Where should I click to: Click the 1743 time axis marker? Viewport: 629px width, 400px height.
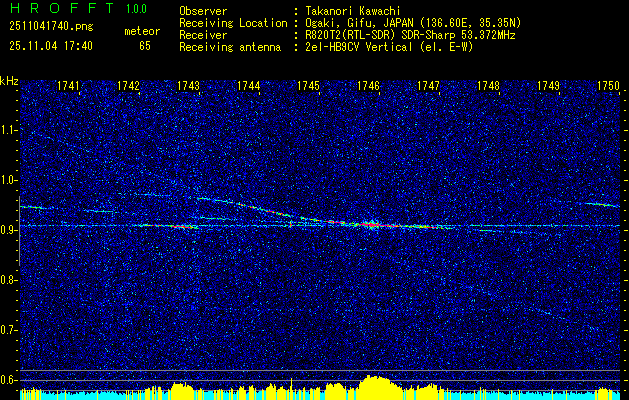(188, 85)
